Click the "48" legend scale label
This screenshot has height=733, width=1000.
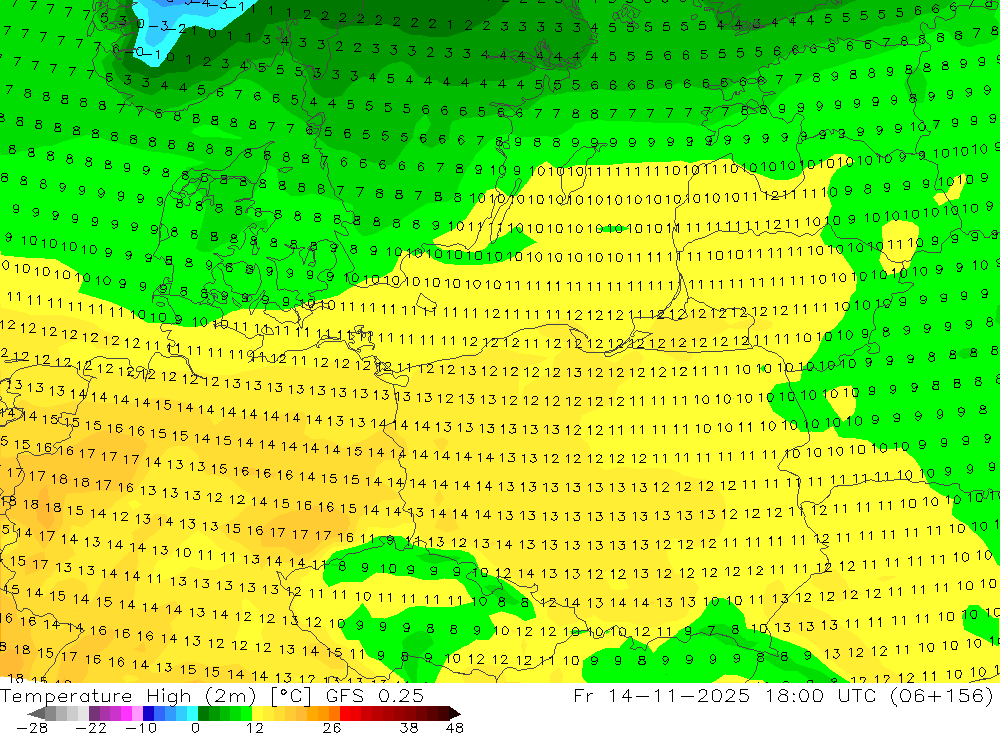[455, 727]
